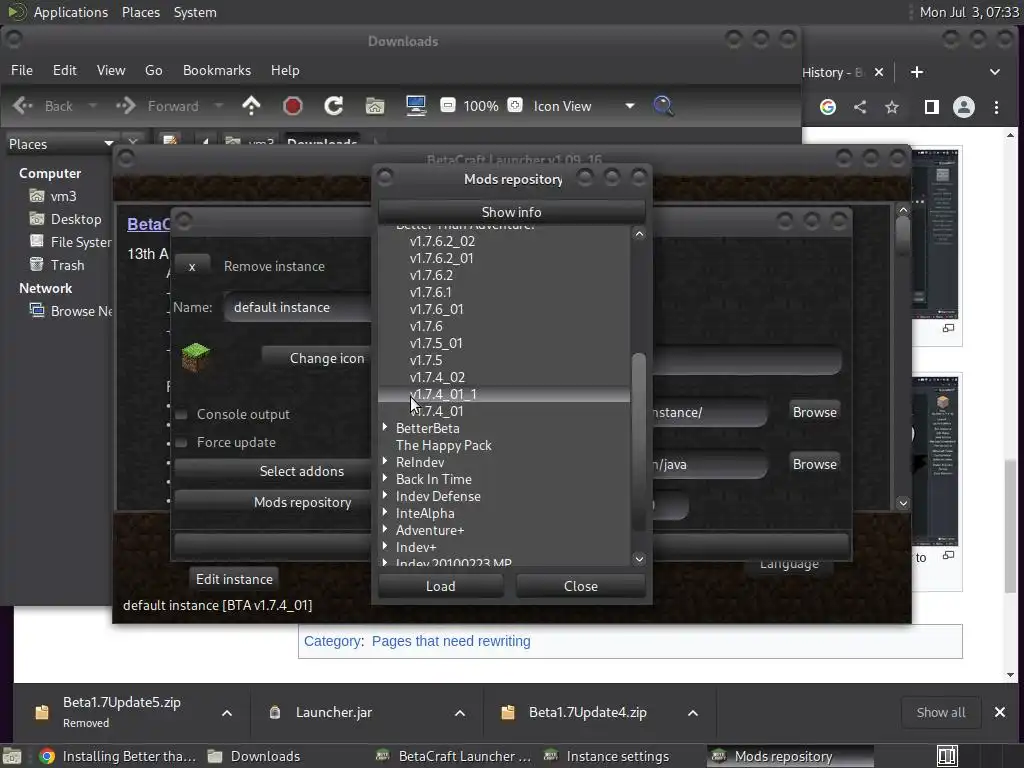Open the Bookmarks menu

click(x=217, y=70)
